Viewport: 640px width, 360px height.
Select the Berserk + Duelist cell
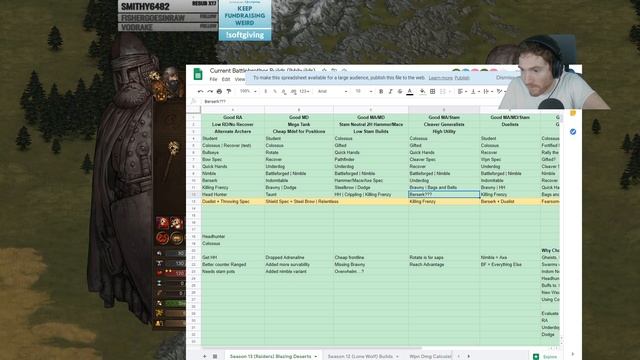[510, 201]
